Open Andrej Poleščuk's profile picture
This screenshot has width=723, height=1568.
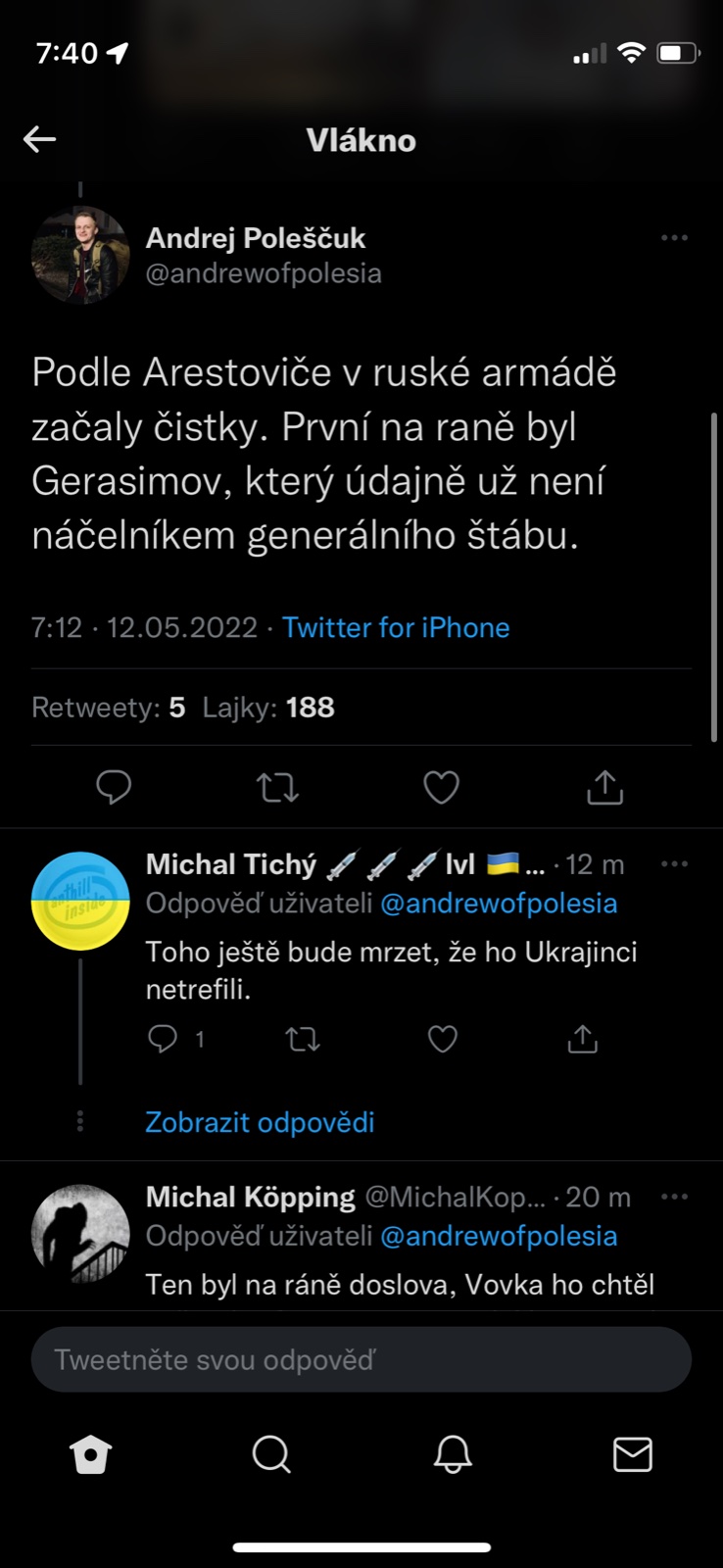pos(80,256)
